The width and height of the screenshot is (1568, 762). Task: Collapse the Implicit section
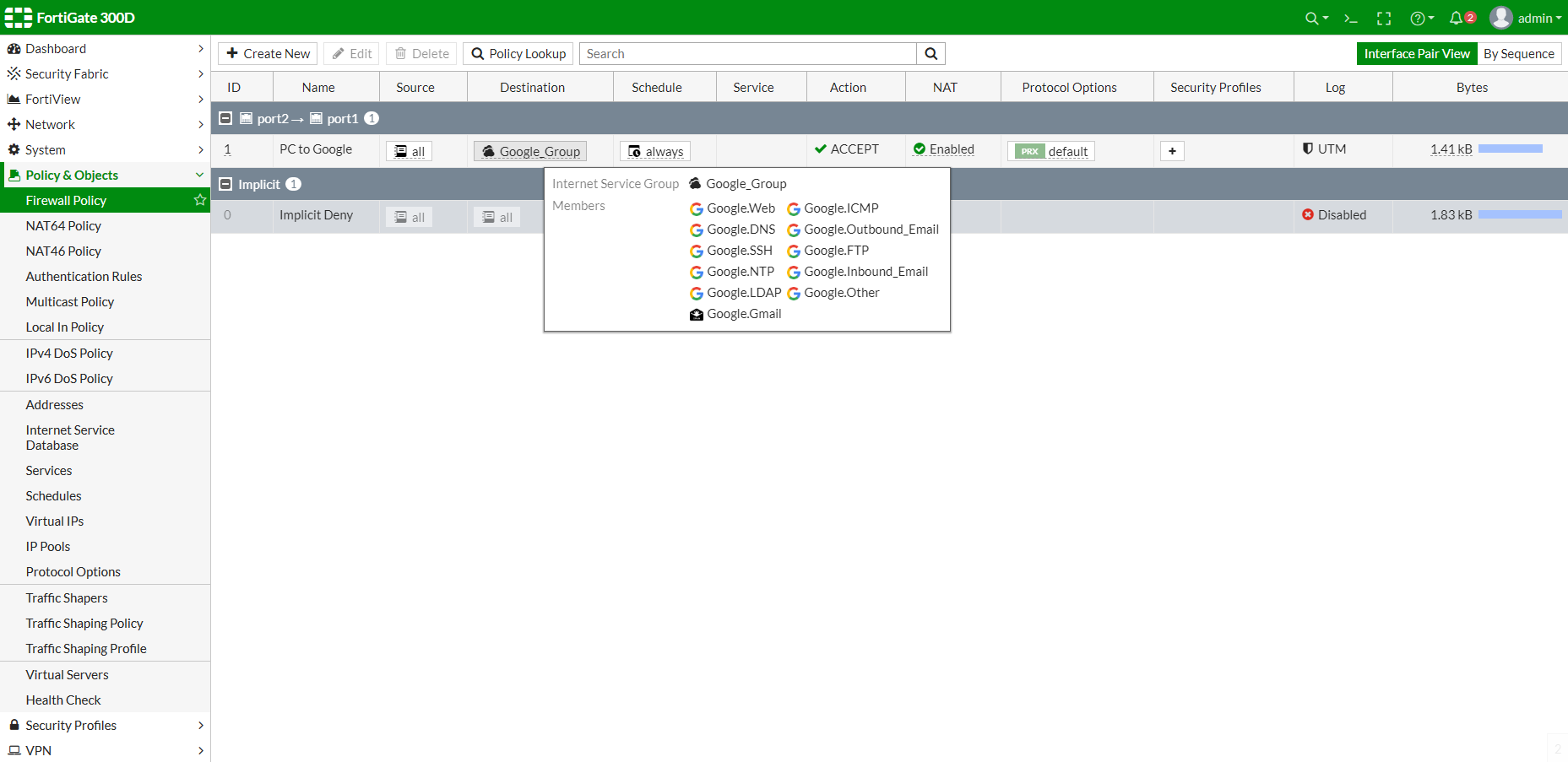tap(225, 184)
